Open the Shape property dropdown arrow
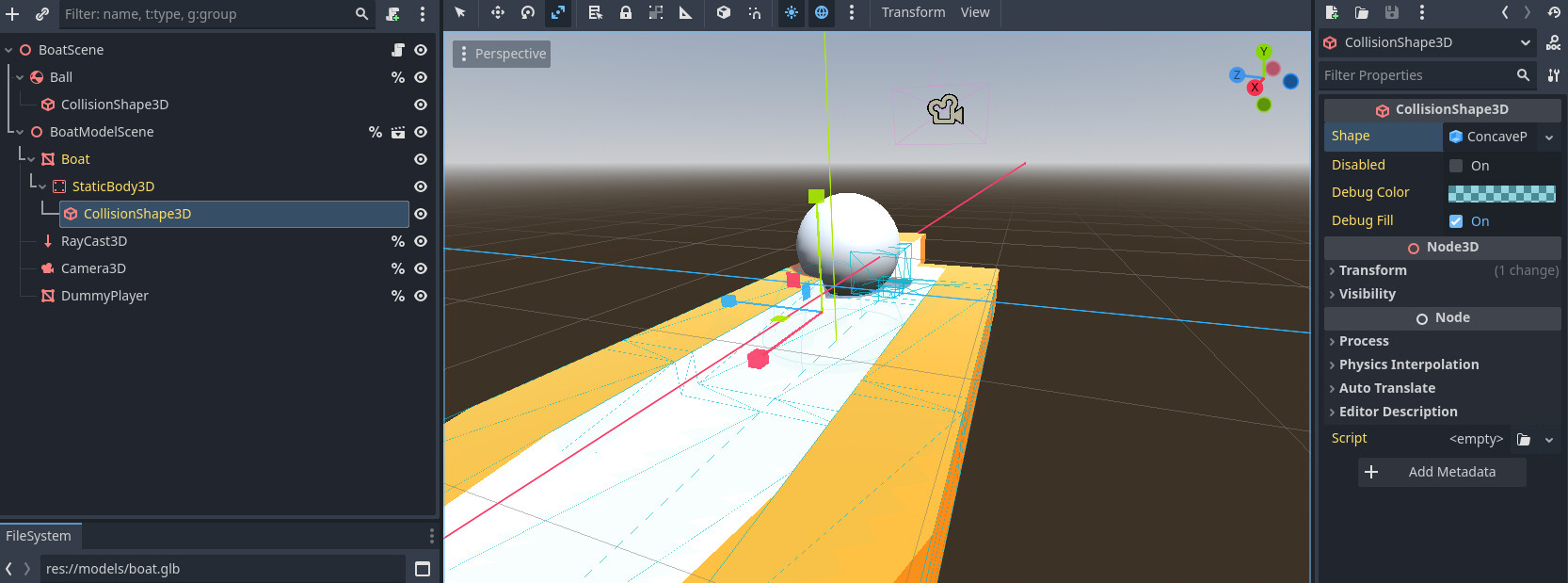Screen dimensions: 1568x583 1549,137
